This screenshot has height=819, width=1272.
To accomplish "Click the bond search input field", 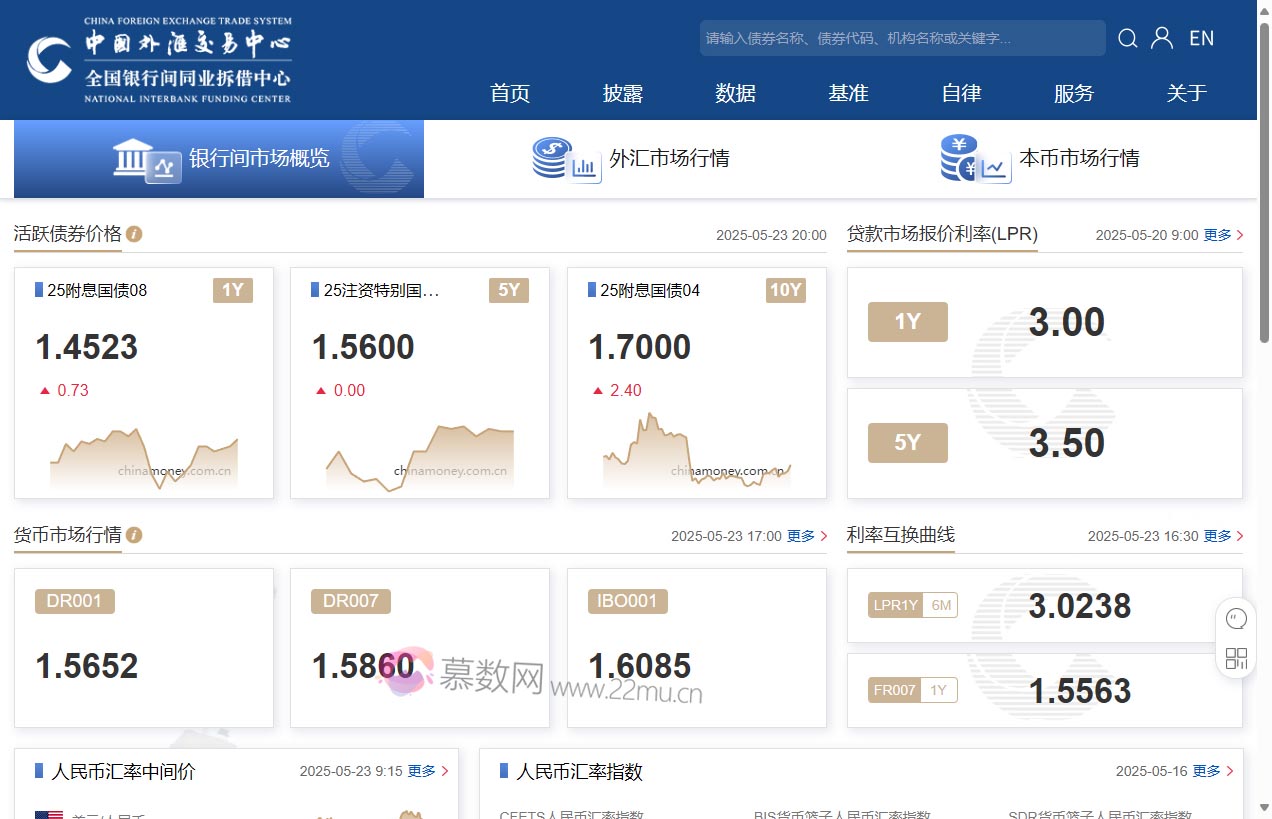I will tap(900, 38).
